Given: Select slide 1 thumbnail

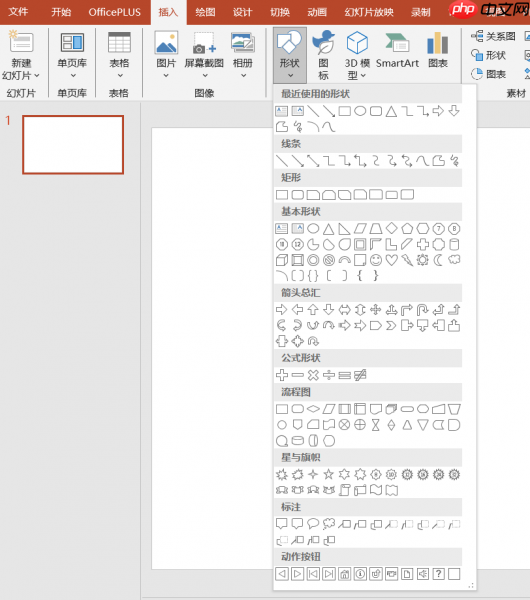Looking at the screenshot, I should [73, 145].
